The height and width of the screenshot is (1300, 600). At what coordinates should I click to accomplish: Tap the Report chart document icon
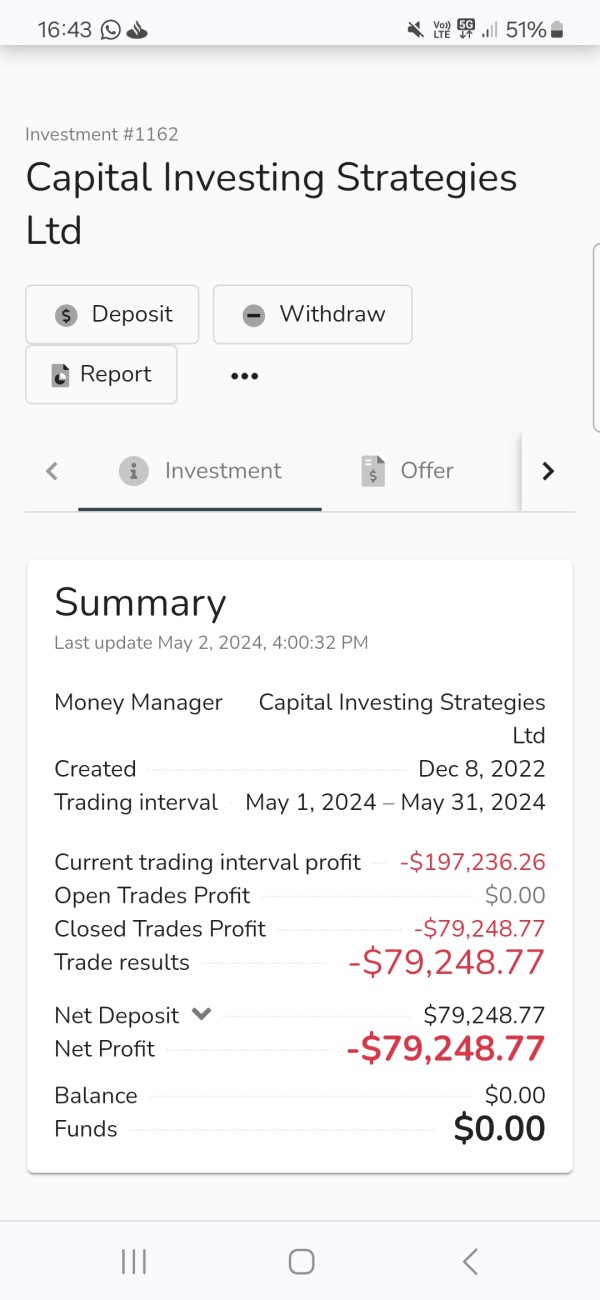click(61, 375)
